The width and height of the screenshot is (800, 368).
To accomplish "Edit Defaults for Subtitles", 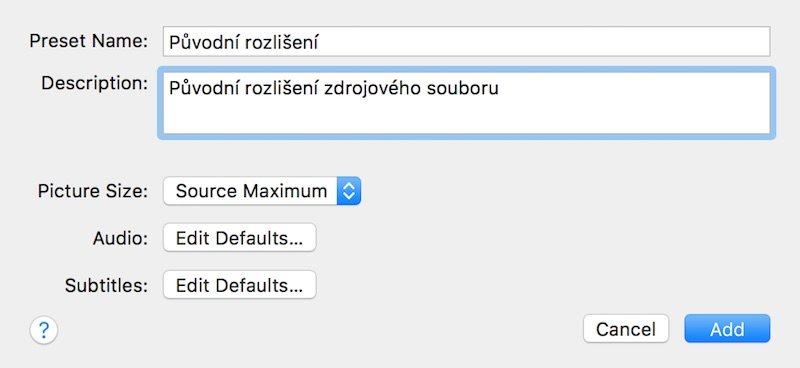I will (x=240, y=285).
